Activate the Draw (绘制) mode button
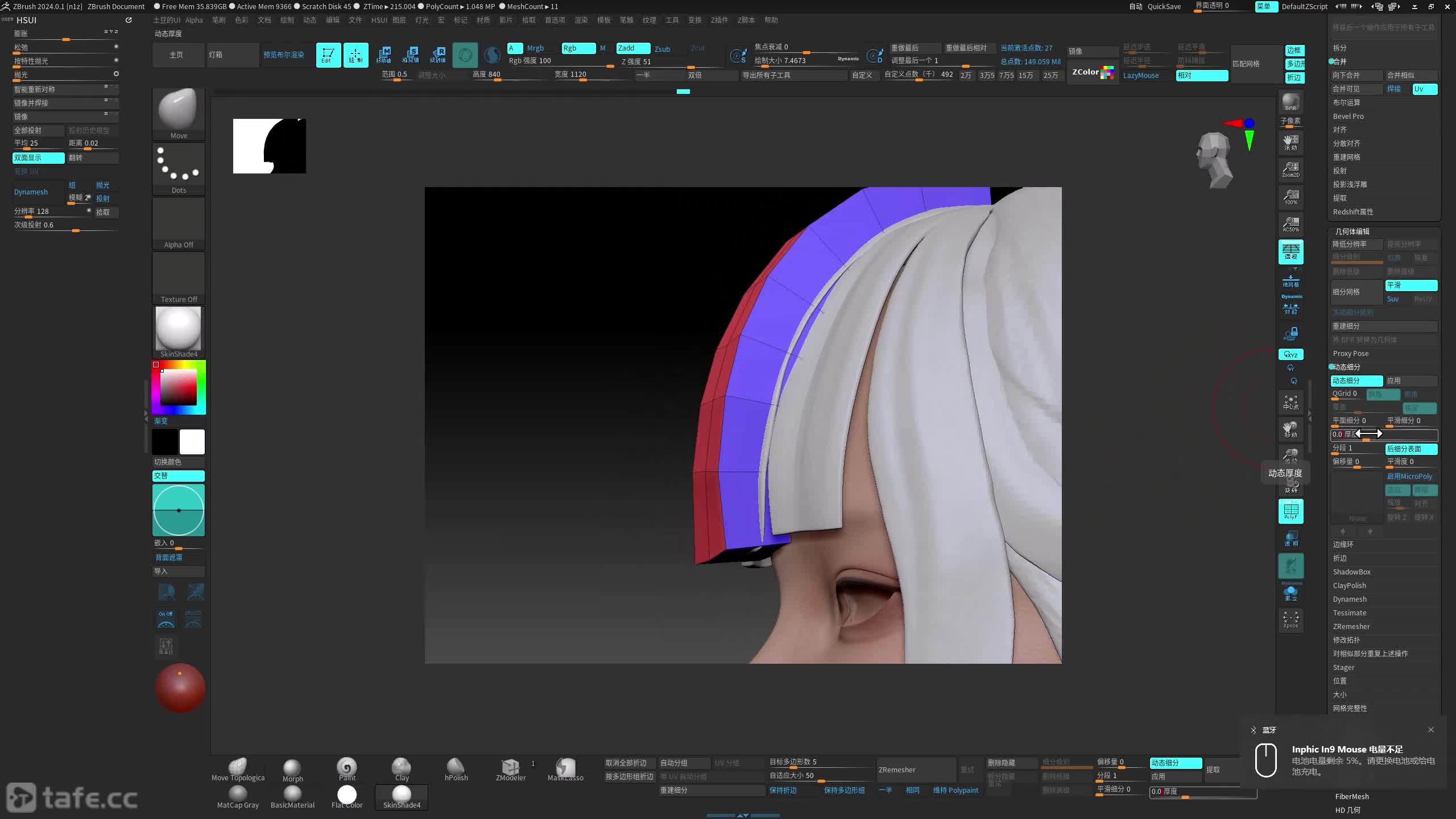 tap(355, 55)
